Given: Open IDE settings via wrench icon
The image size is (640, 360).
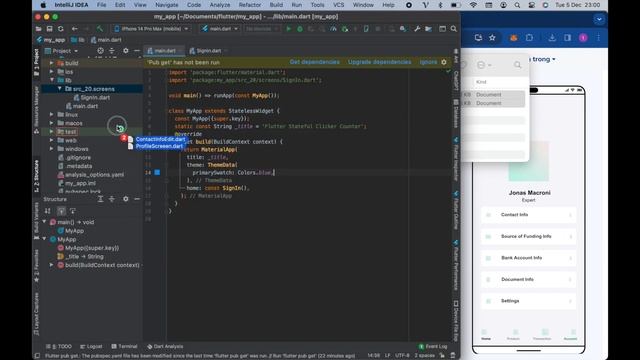Looking at the screenshot, I should point(417,29).
